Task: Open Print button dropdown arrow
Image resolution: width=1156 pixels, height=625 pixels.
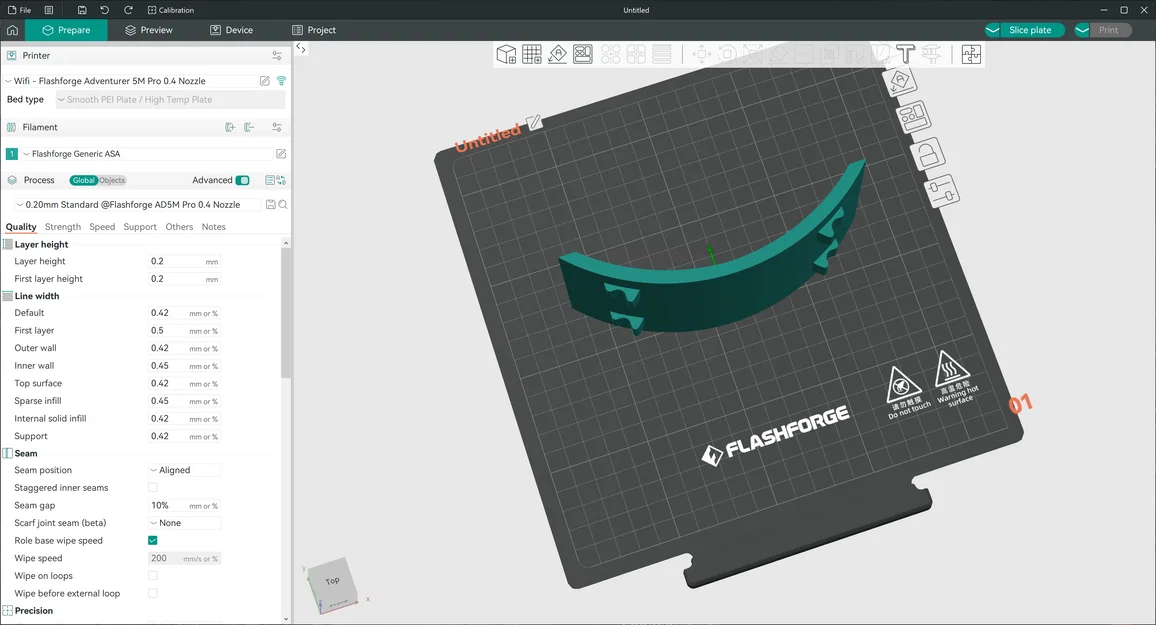Action: coord(1082,30)
